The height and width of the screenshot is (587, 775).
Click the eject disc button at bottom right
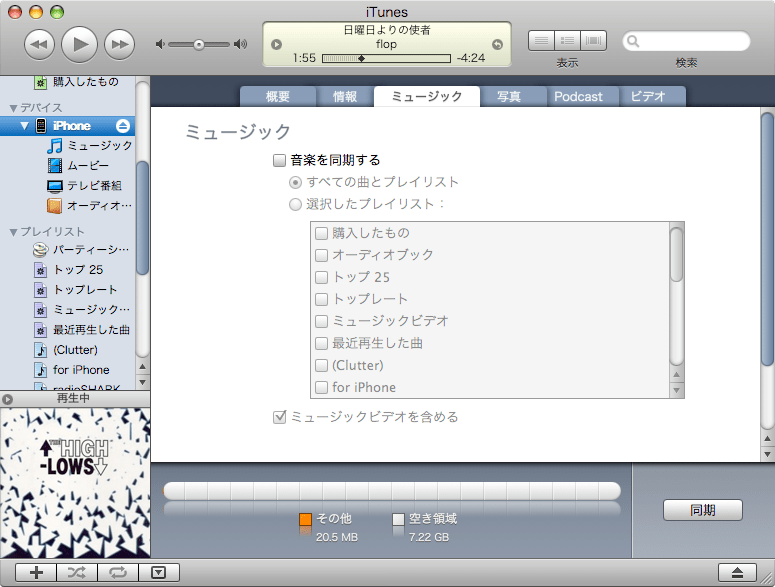[x=737, y=573]
